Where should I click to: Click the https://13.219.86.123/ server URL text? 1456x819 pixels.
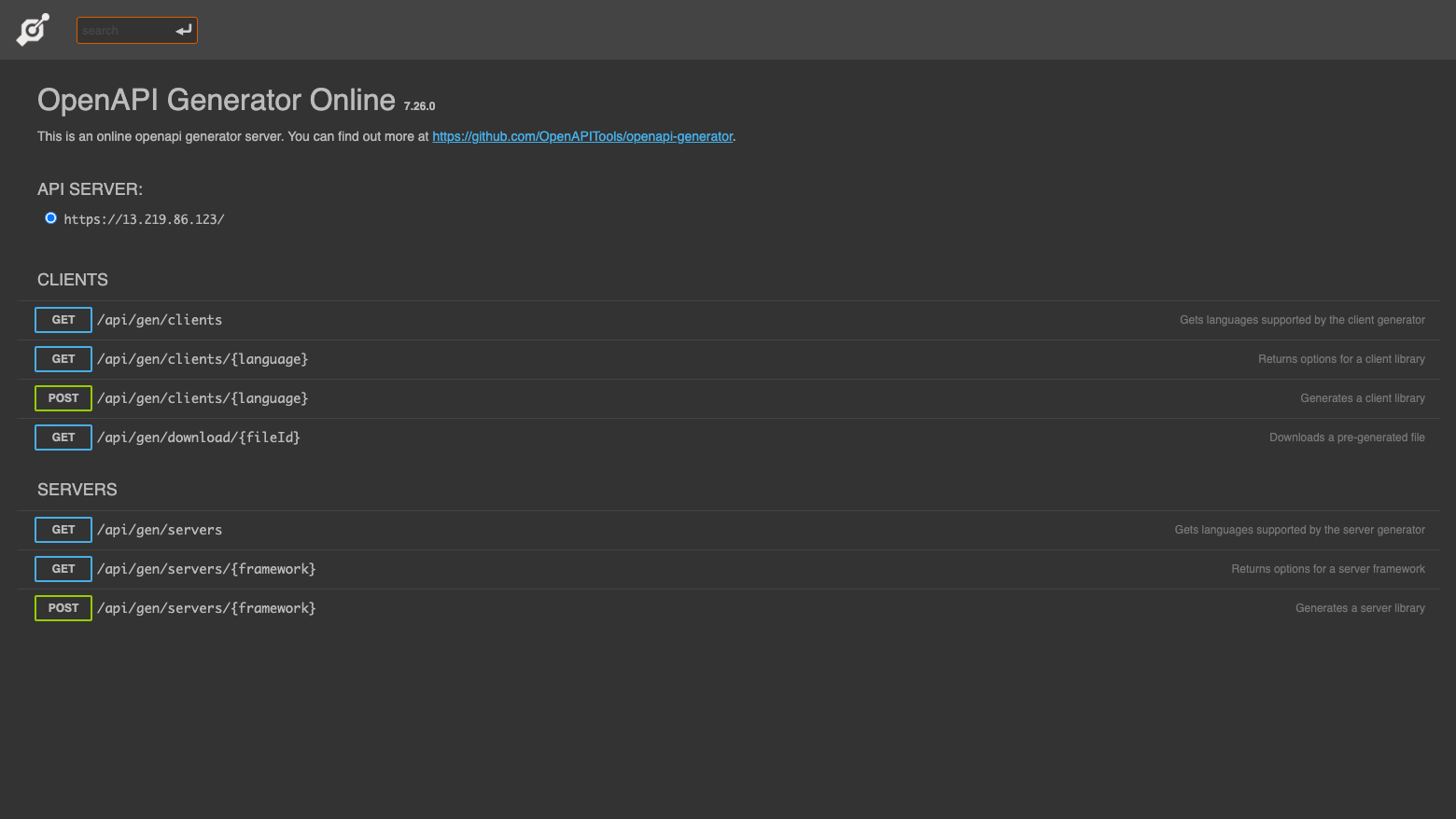(144, 219)
